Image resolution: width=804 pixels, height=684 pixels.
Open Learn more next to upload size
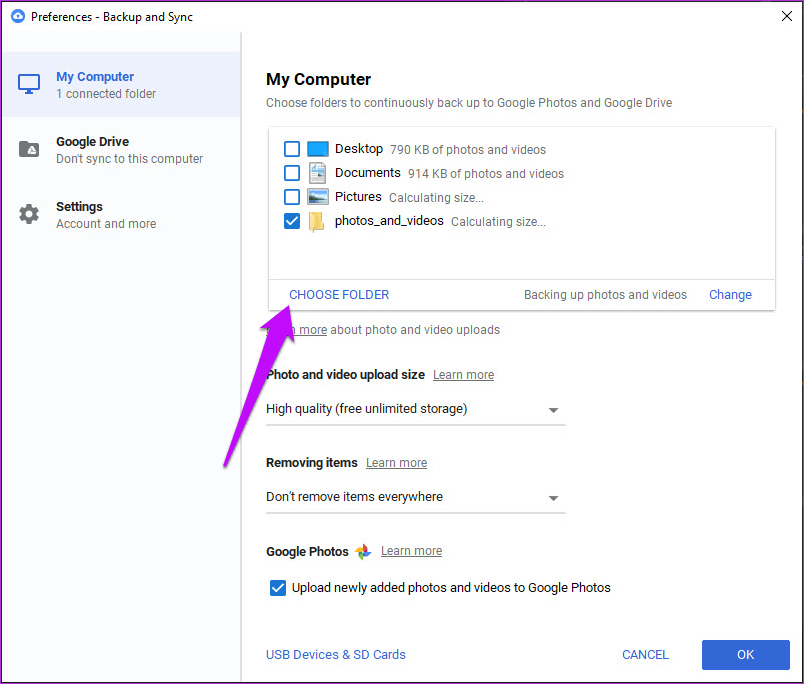point(464,375)
